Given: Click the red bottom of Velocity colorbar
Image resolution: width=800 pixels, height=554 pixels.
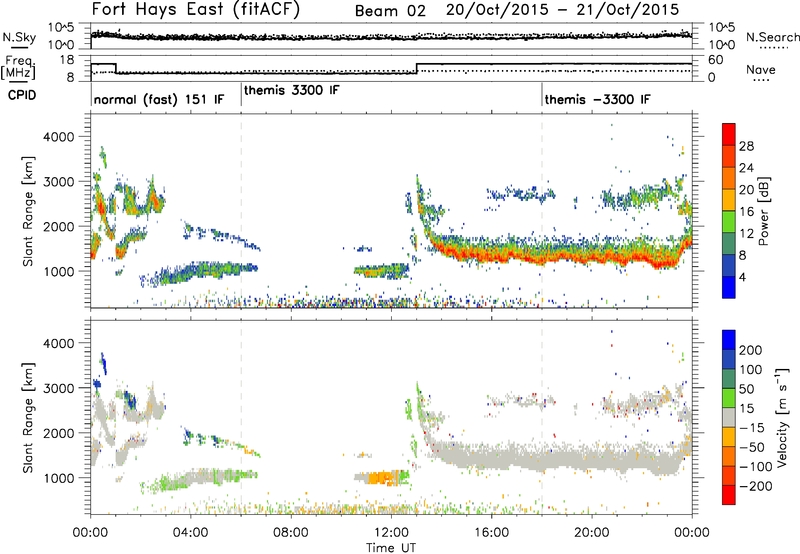Looking at the screenshot, I should click(x=729, y=495).
